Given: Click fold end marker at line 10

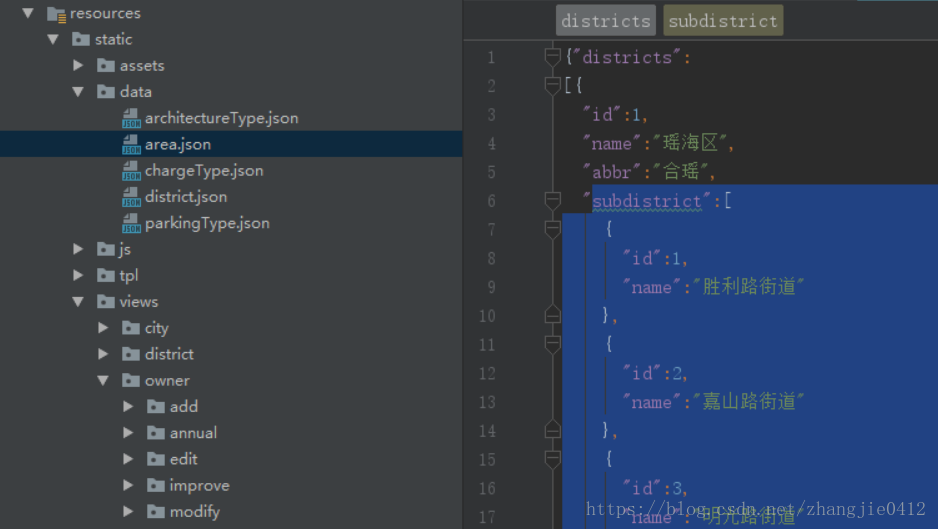Looking at the screenshot, I should [552, 315].
